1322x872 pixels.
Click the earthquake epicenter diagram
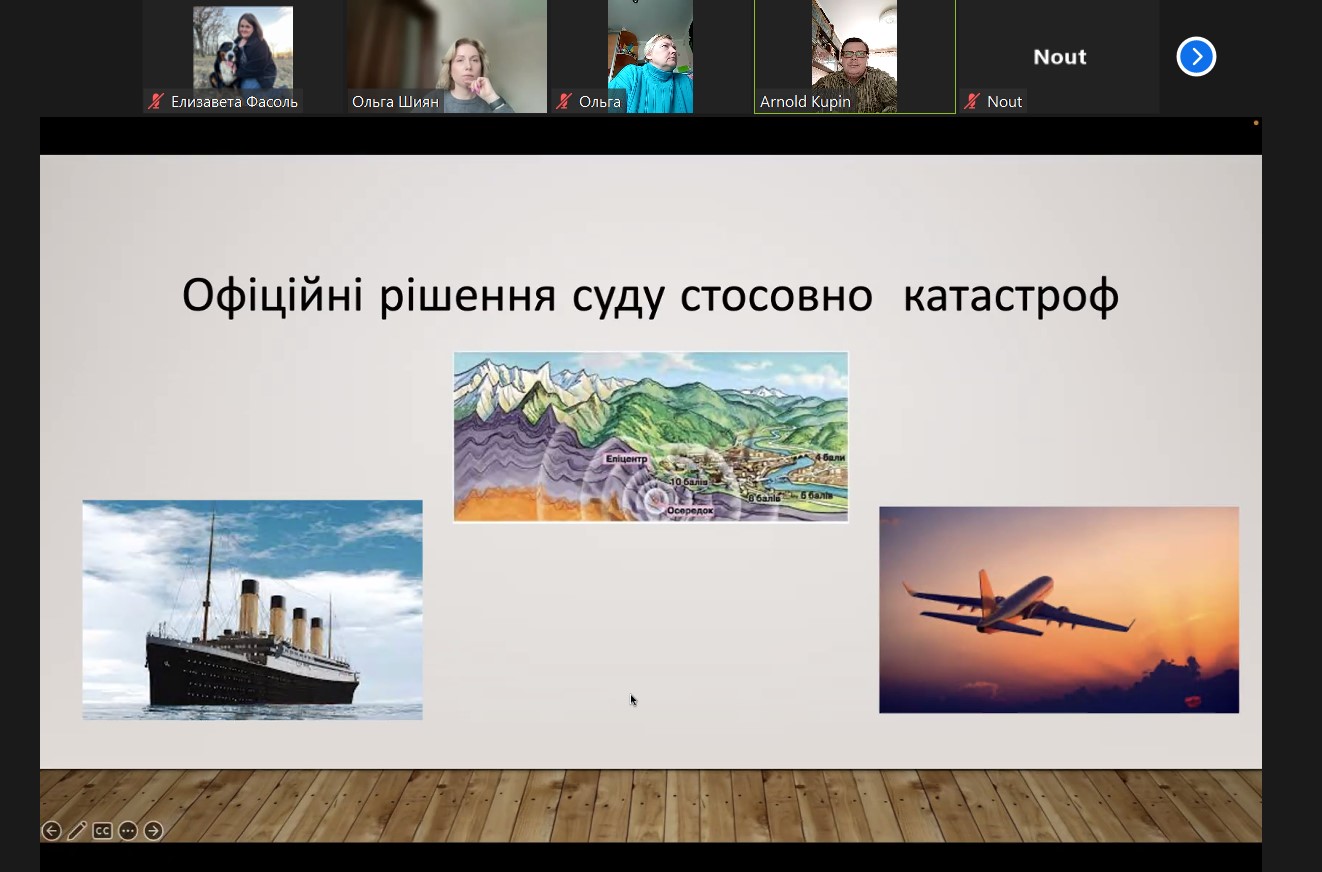[651, 437]
